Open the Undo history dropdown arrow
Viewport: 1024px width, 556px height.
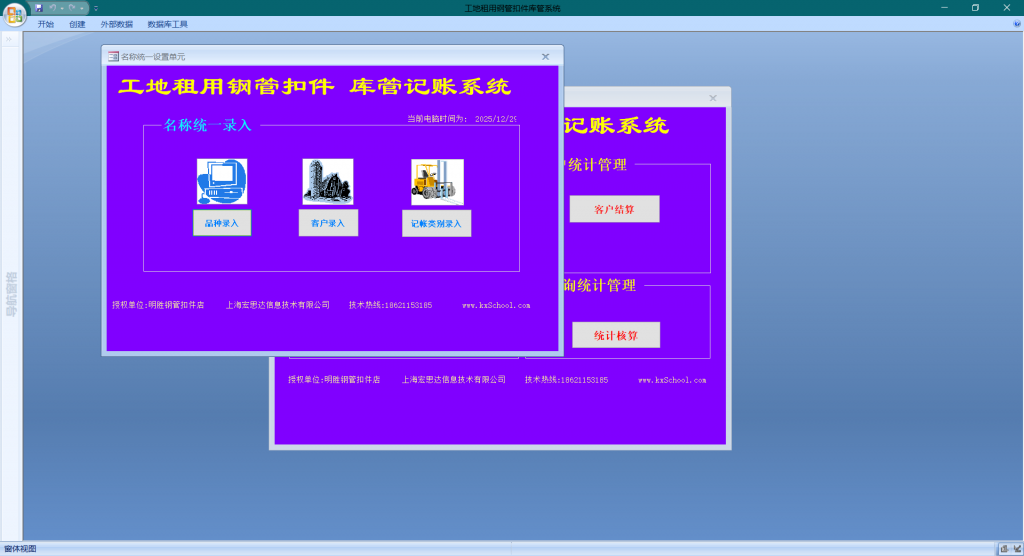point(60,8)
